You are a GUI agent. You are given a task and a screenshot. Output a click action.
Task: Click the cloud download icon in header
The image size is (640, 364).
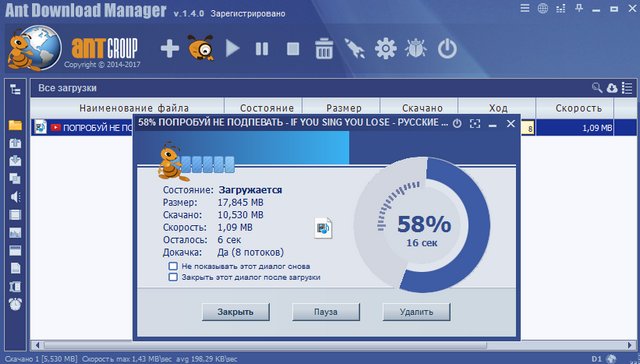point(612,88)
